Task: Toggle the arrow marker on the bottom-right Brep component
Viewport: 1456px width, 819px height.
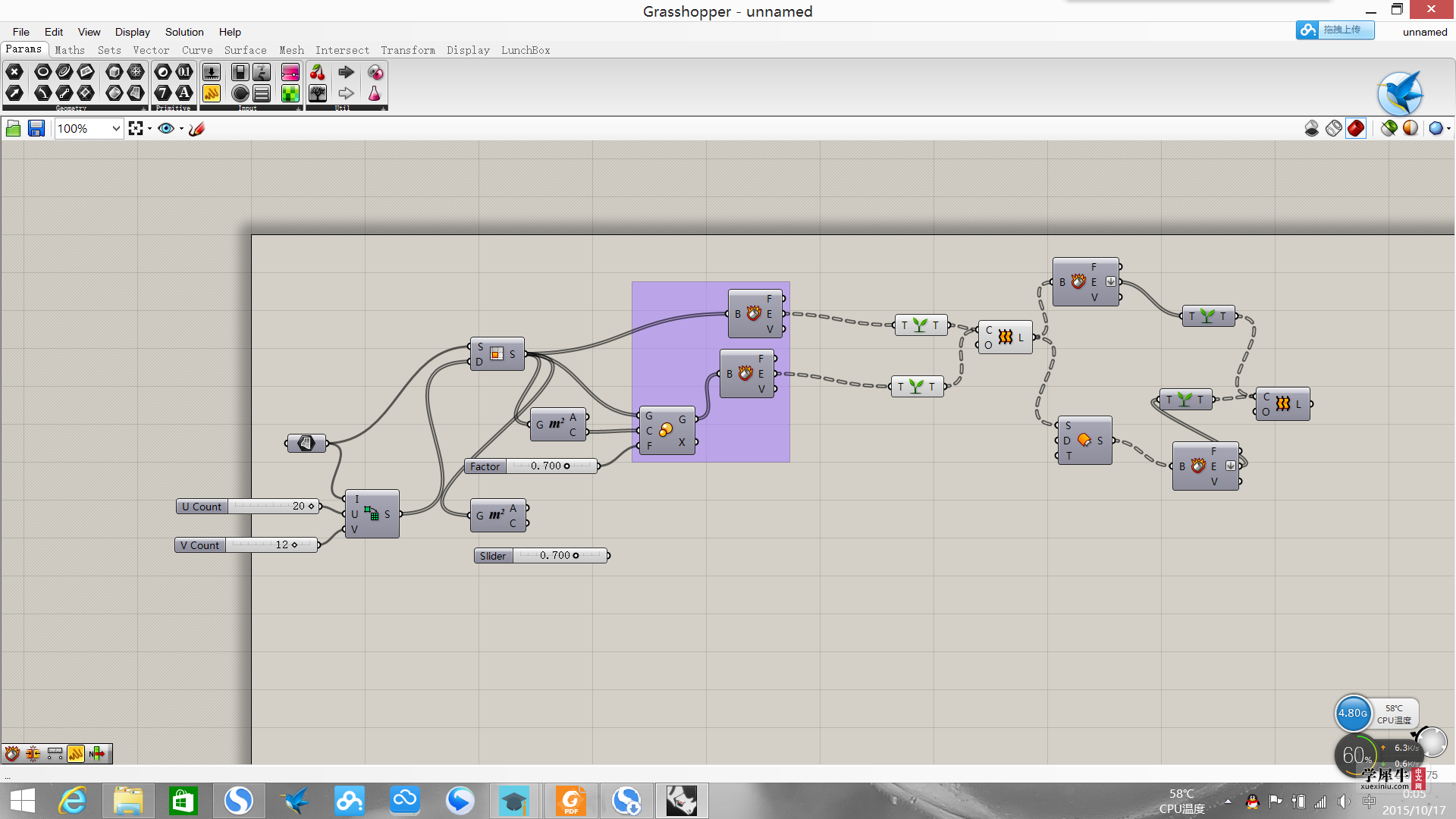Action: click(1231, 466)
